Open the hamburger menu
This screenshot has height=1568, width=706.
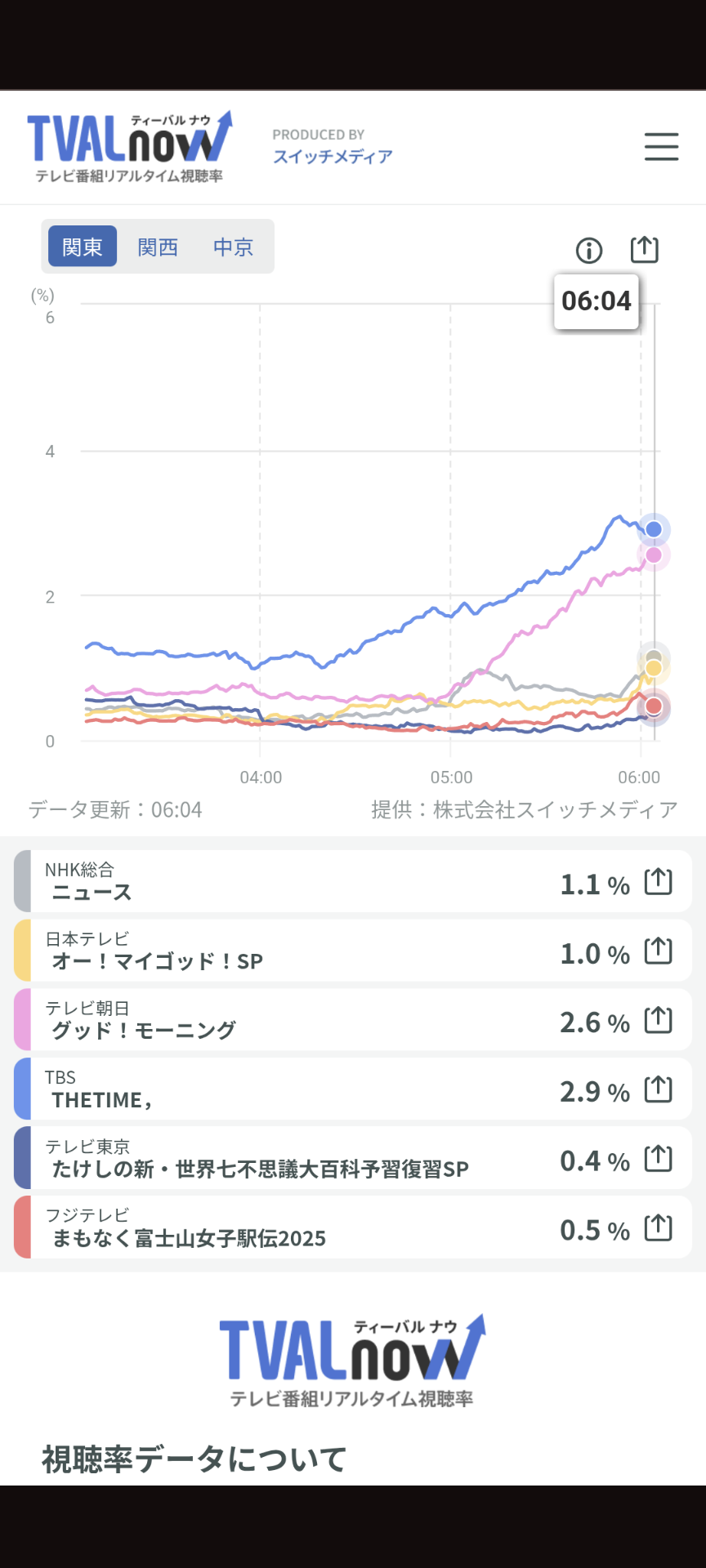[661, 147]
